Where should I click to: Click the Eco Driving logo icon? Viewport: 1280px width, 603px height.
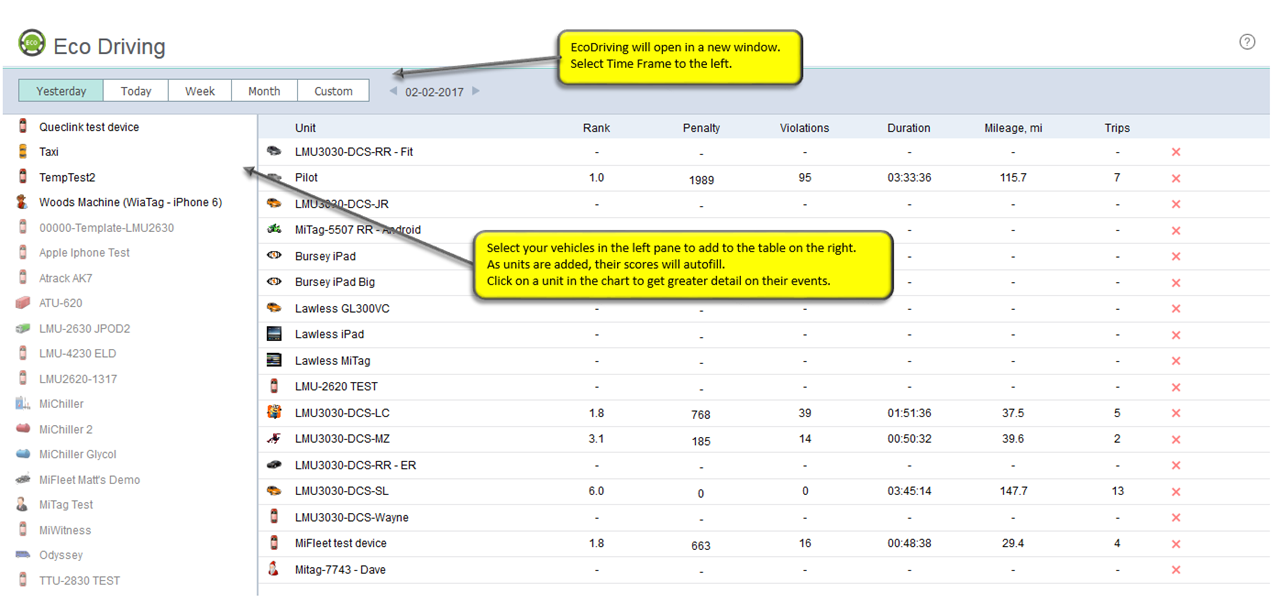click(x=32, y=45)
